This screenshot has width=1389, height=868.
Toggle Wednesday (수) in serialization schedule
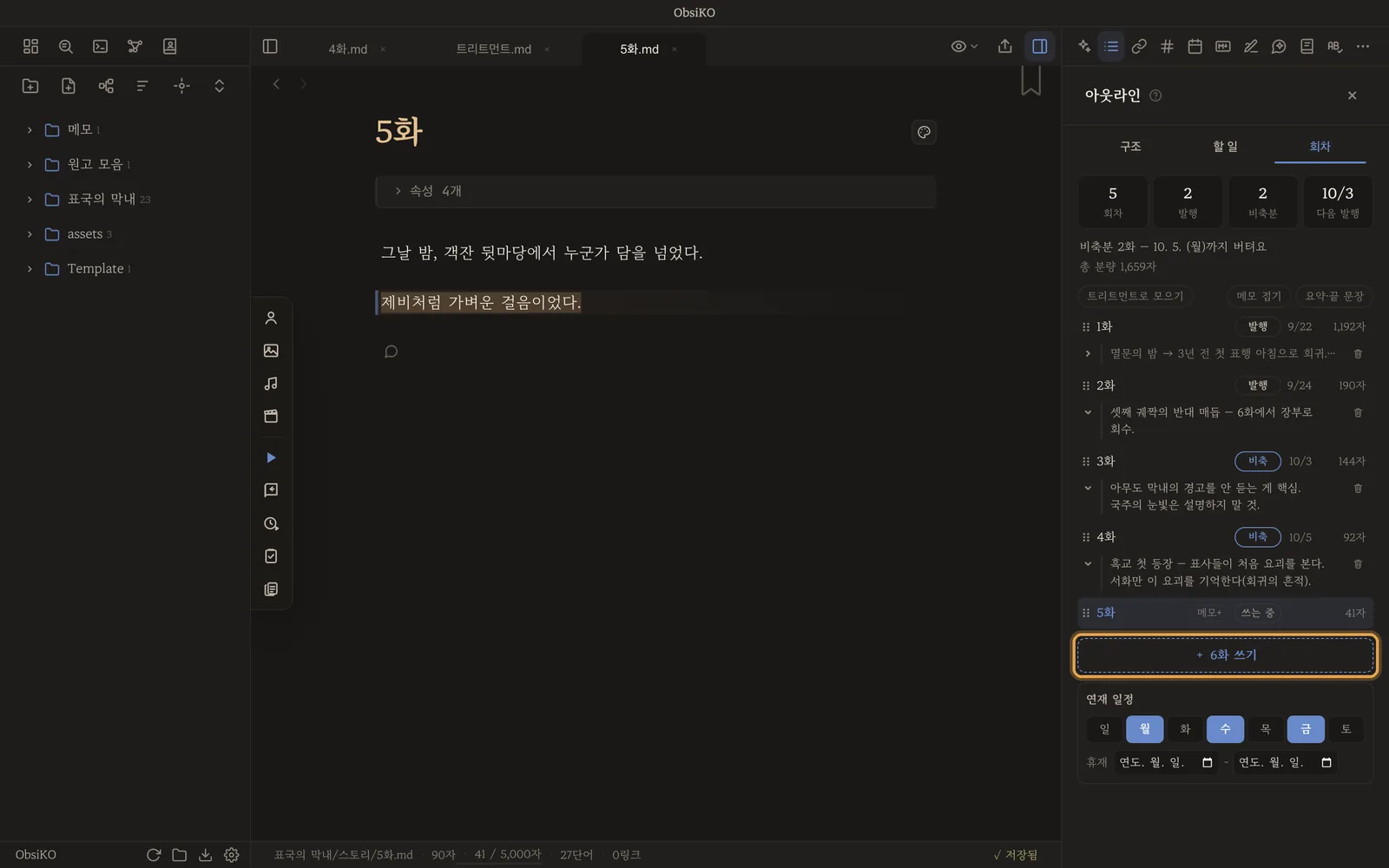click(x=1225, y=729)
